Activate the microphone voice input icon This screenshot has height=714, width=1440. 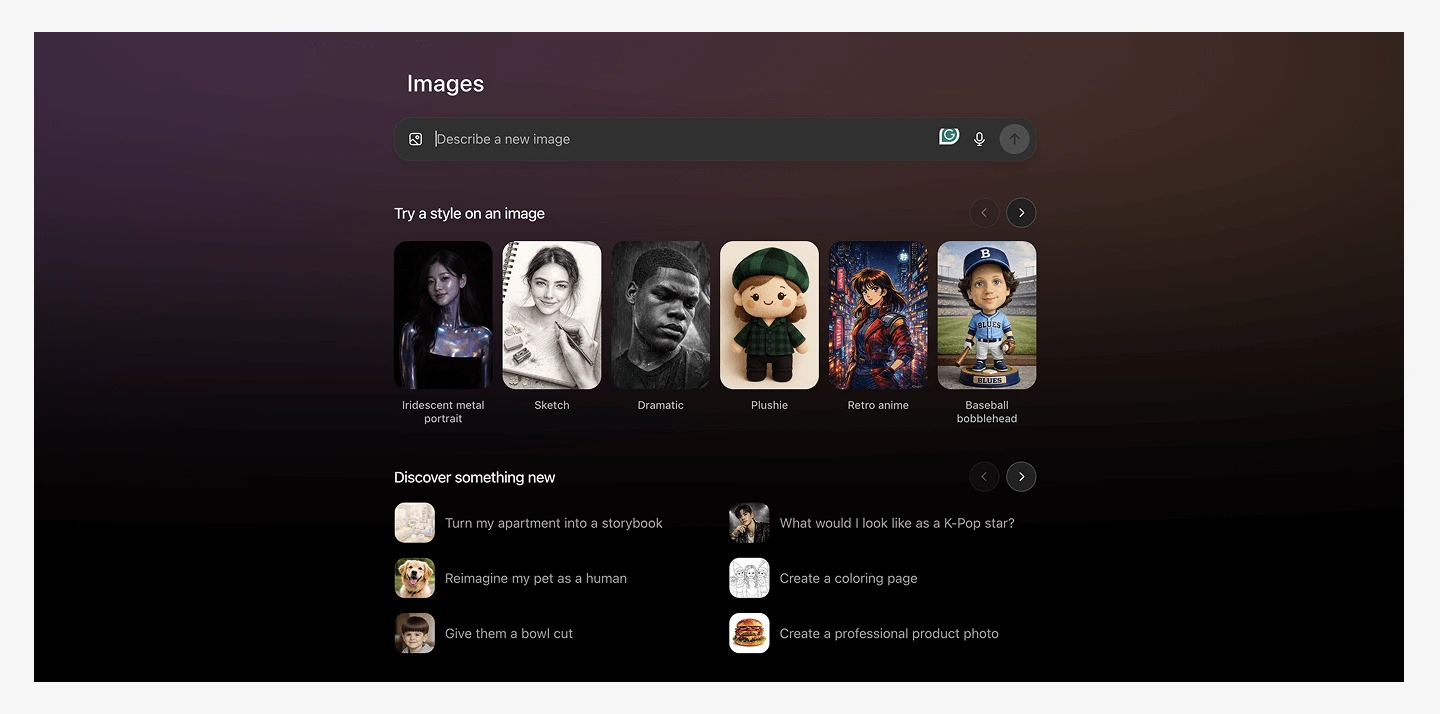980,139
